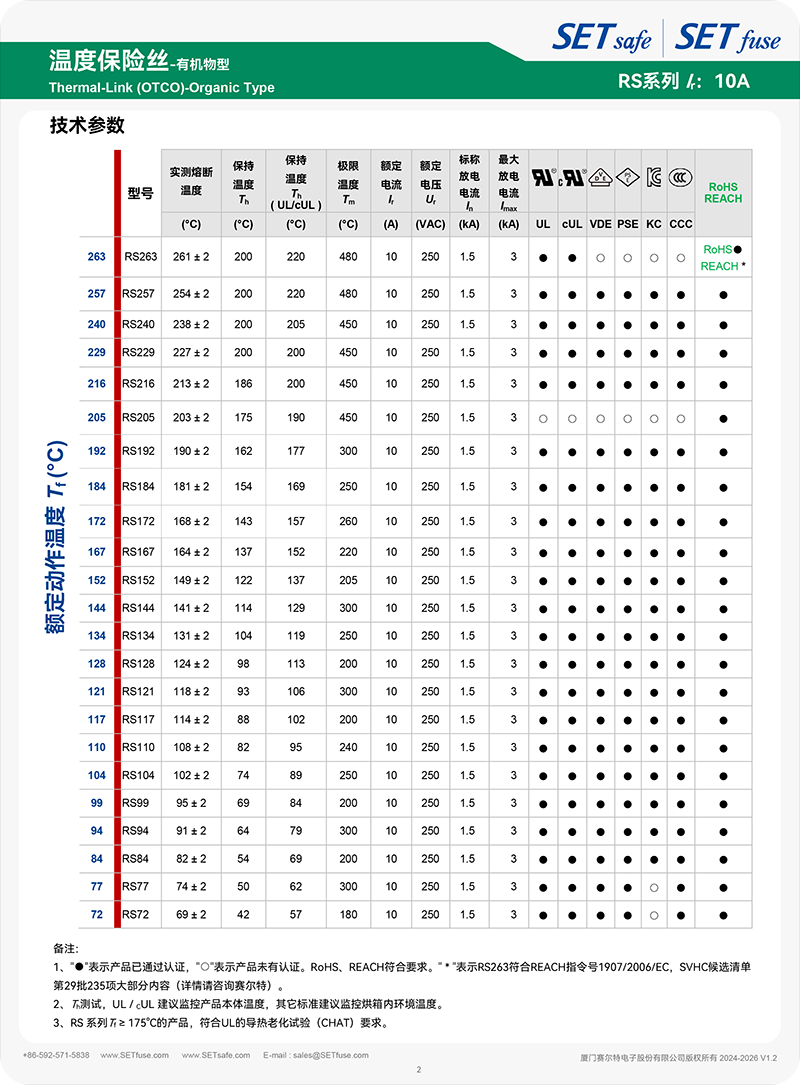The image size is (800, 1085).
Task: Click limit temperature "260" in RS172 row
Action: click(x=348, y=522)
